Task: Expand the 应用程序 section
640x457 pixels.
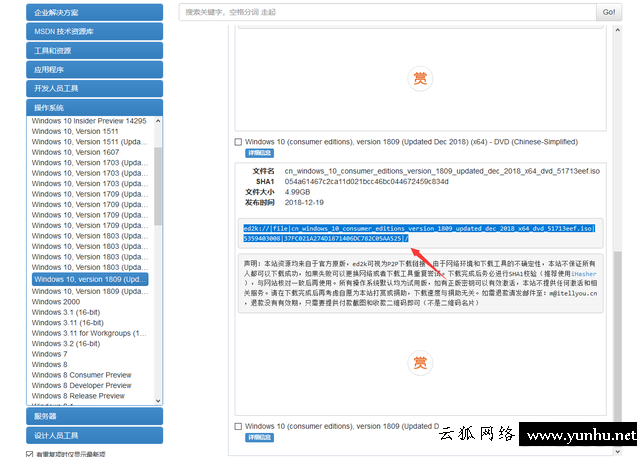Action: click(95, 69)
